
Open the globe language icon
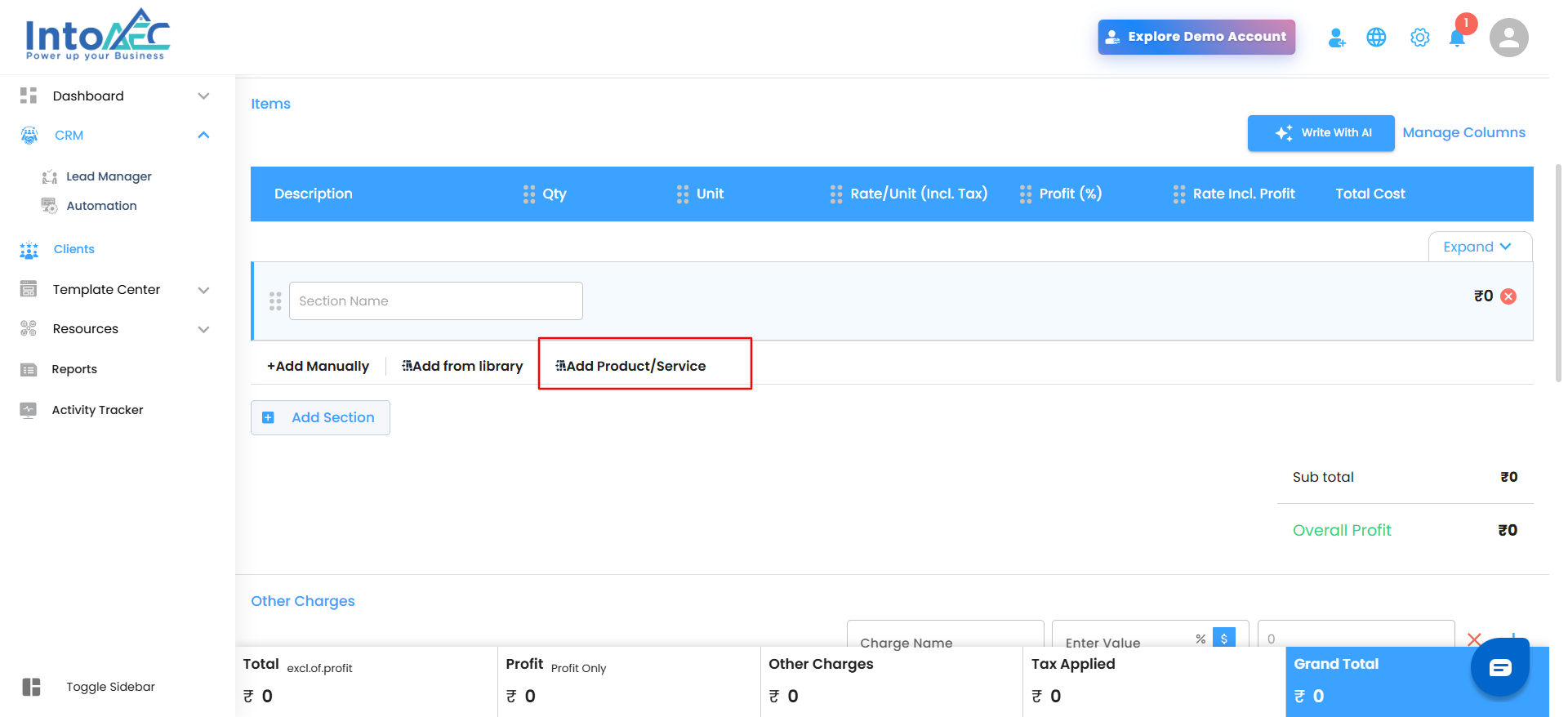[x=1376, y=38]
